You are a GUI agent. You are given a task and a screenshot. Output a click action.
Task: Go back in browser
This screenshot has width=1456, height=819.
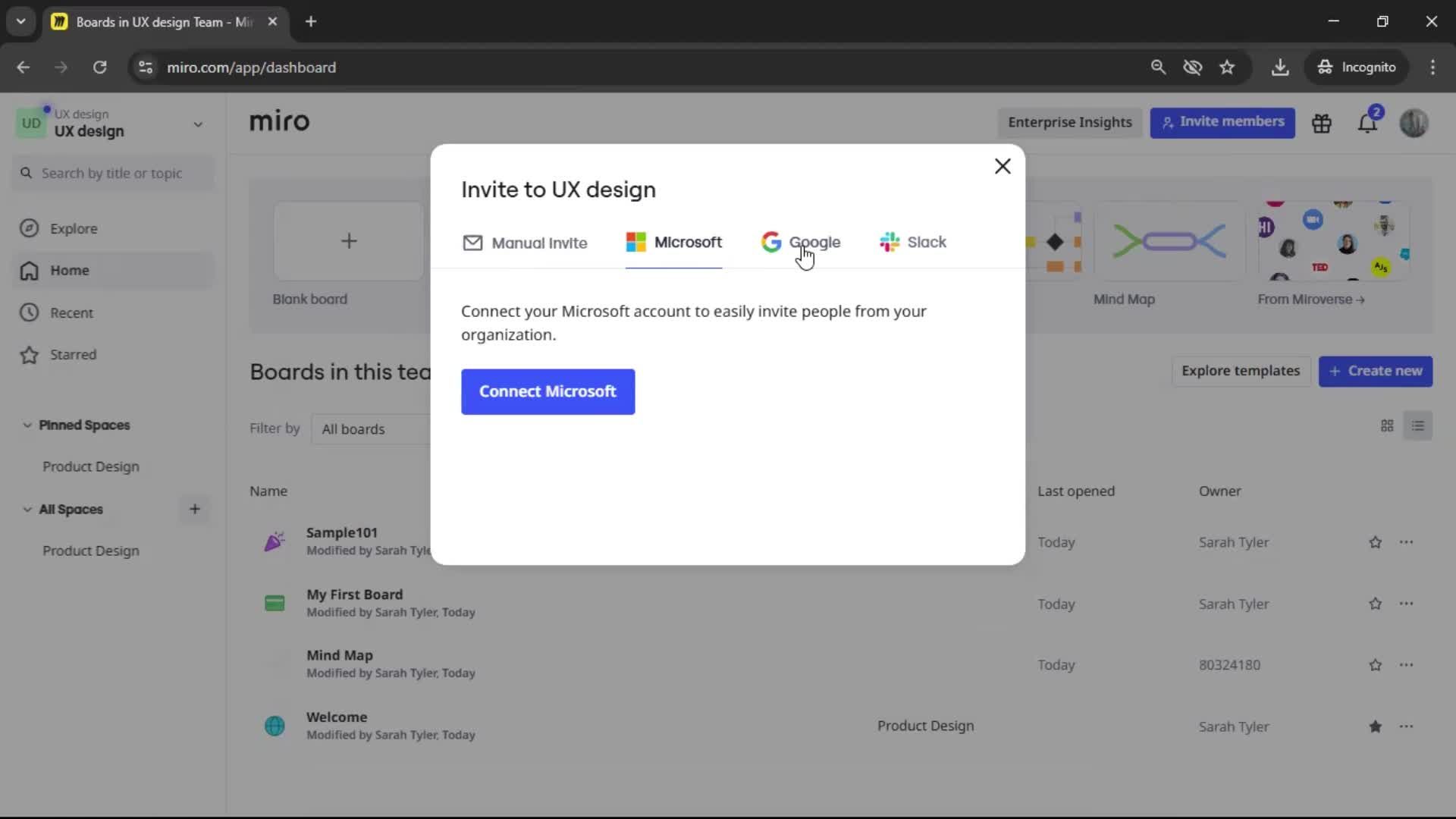(24, 67)
